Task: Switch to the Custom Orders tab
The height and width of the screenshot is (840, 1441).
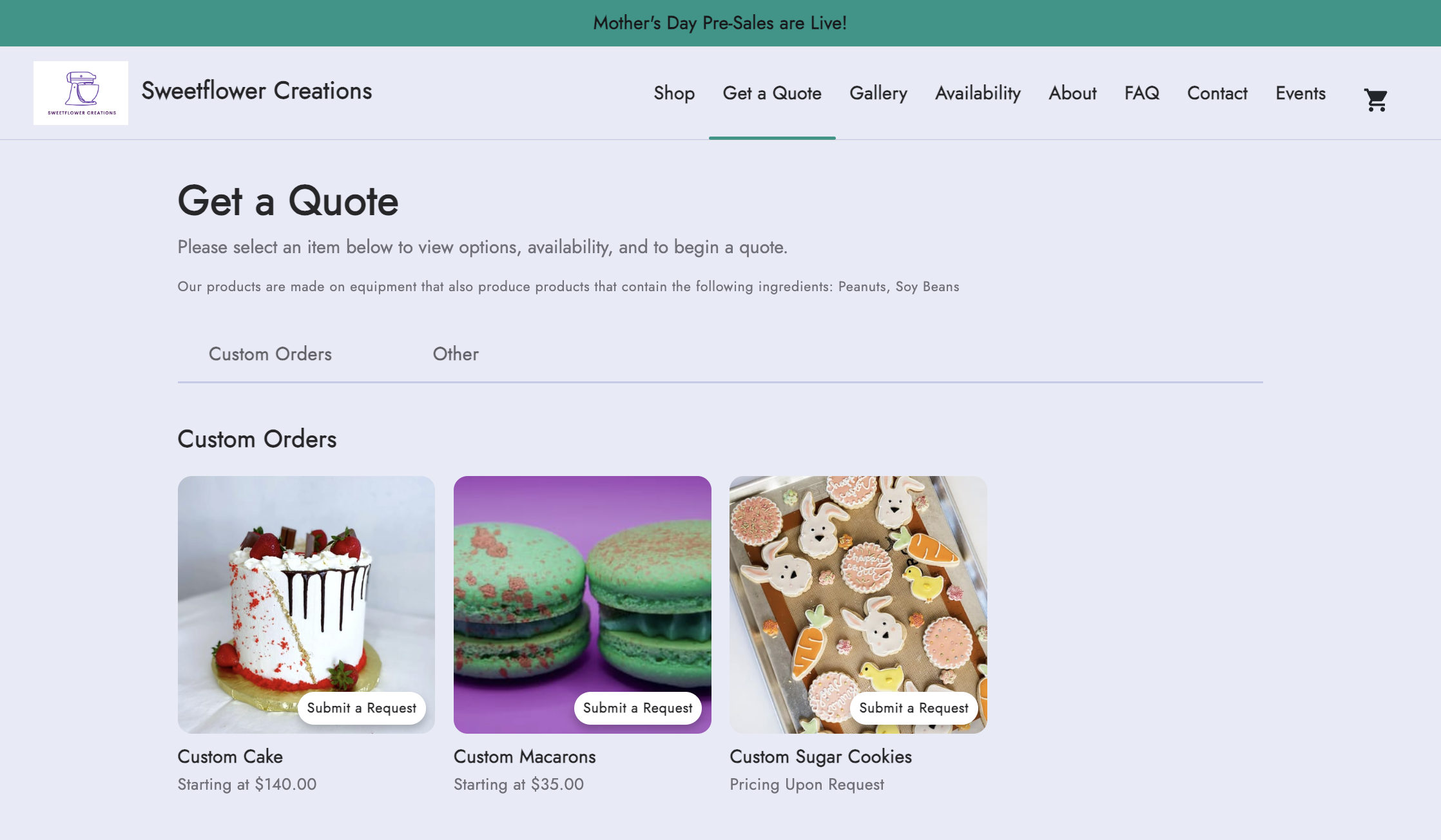Action: 270,354
